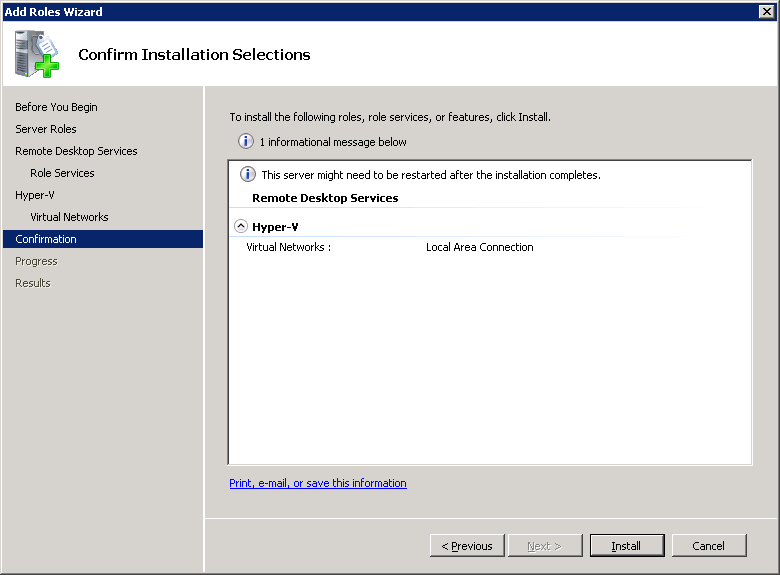Viewport: 780px width, 575px height.
Task: Click the info icon next to restart warning
Action: (248, 175)
